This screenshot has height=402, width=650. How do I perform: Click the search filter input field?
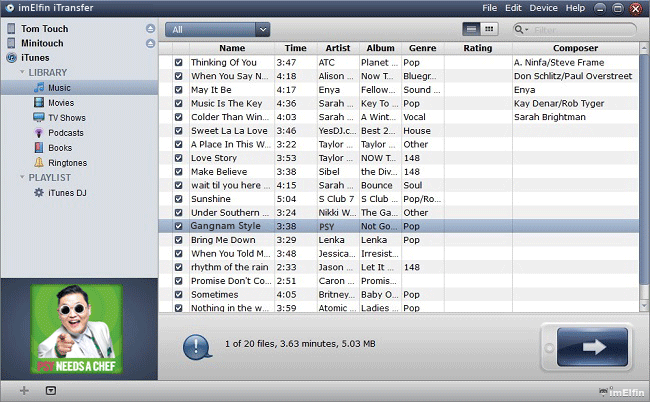[x=580, y=30]
